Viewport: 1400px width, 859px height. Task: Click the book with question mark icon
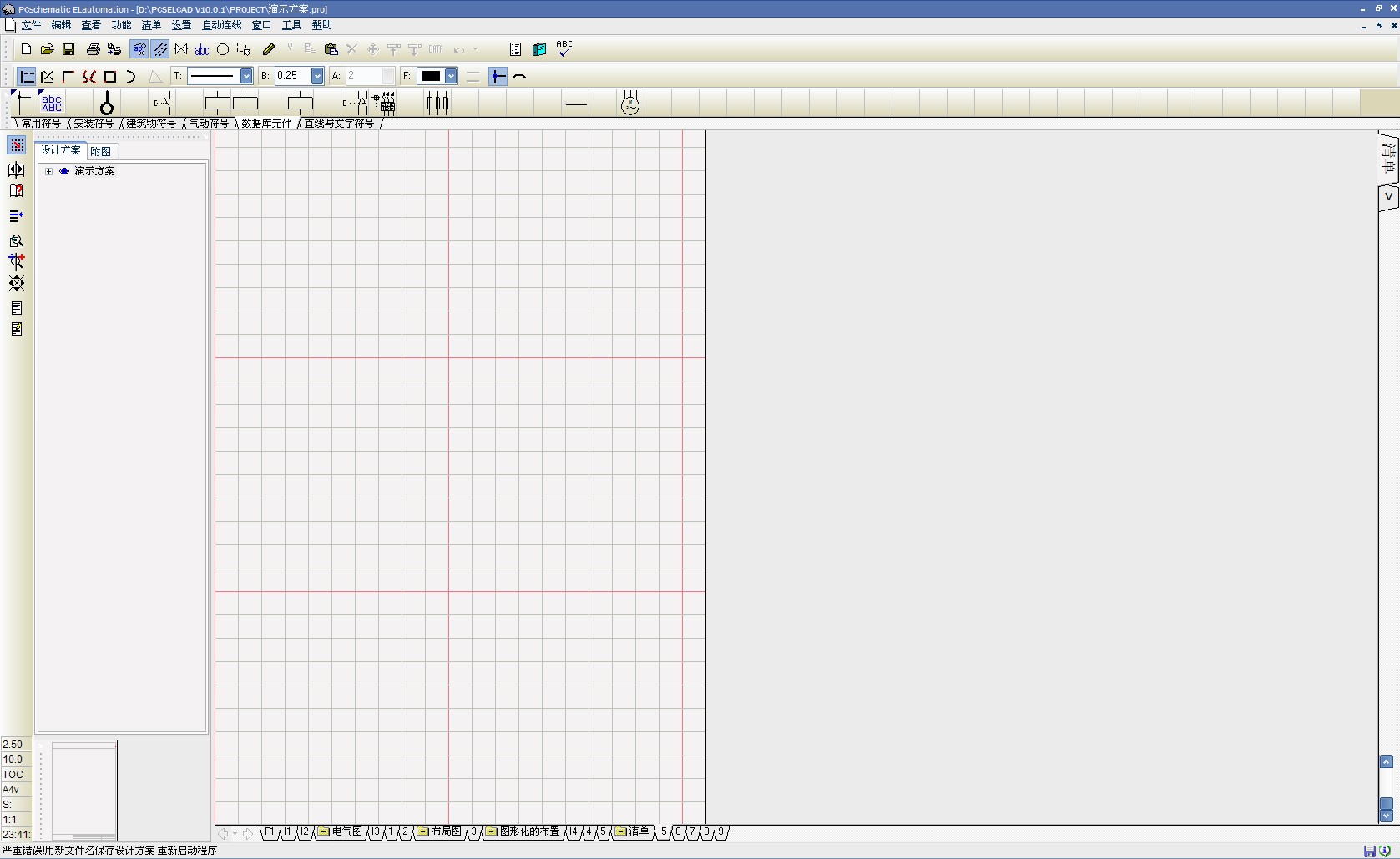click(x=17, y=191)
